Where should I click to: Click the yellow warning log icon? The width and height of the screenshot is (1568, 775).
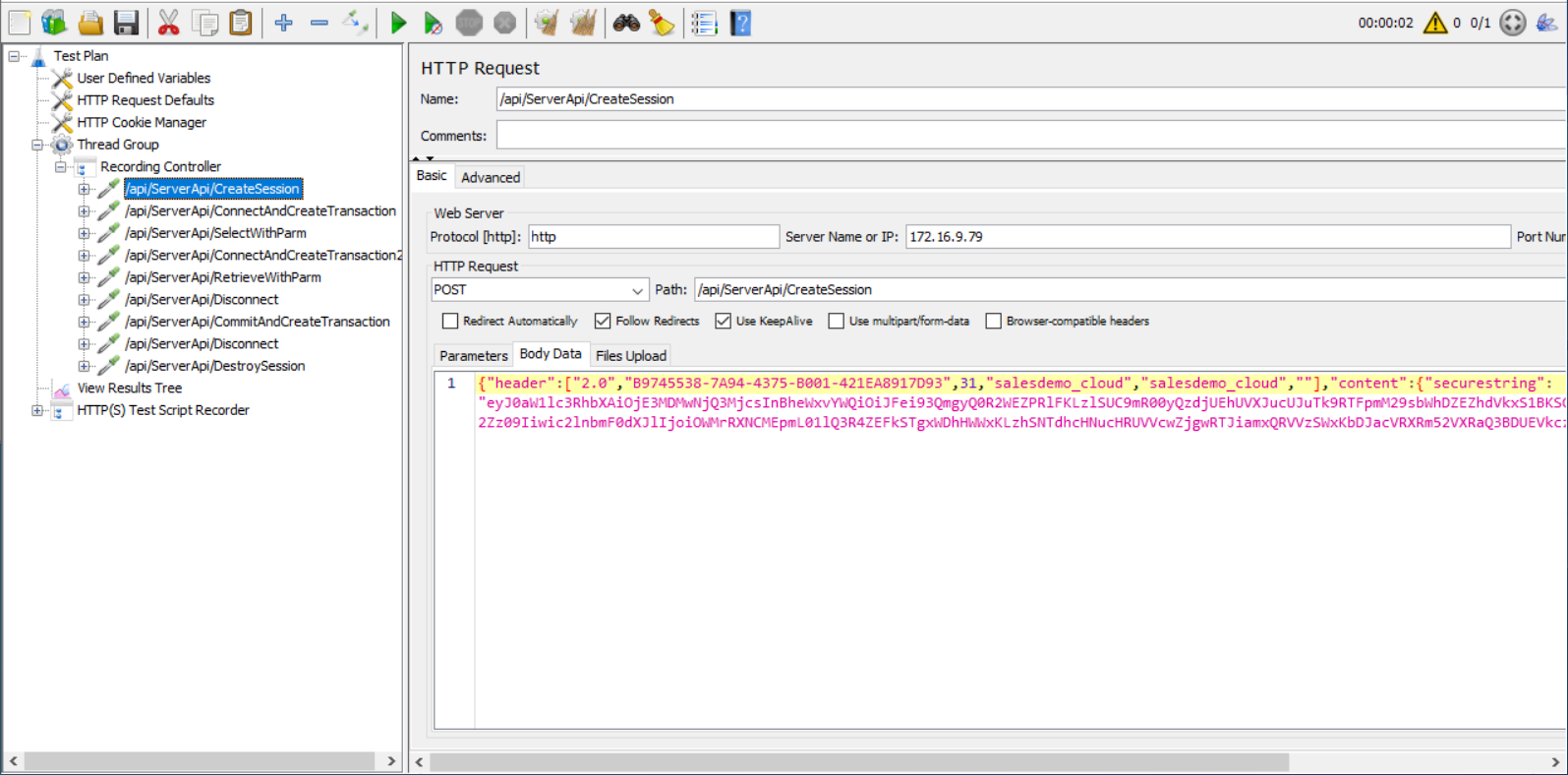tap(1434, 23)
